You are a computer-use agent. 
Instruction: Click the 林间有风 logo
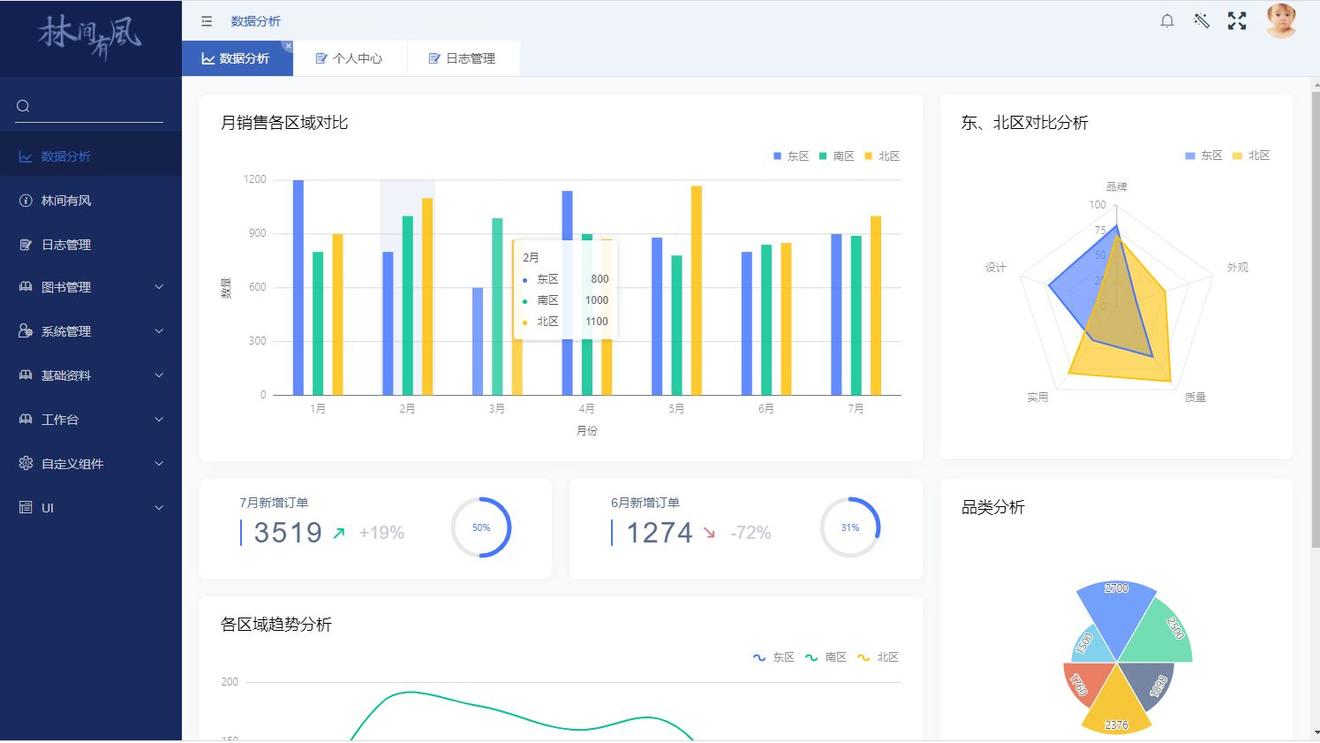[x=90, y=36]
